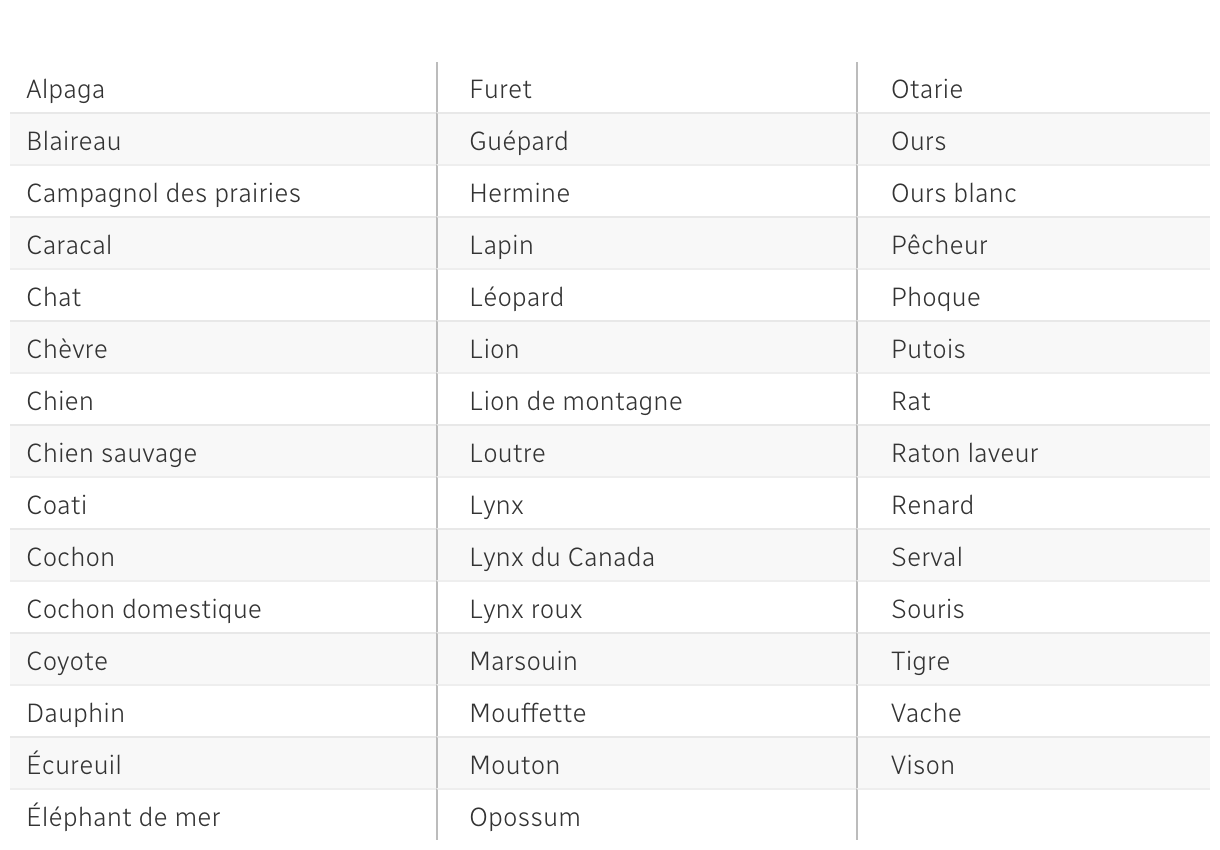
Task: Click on Chien sauvage
Action: (112, 454)
